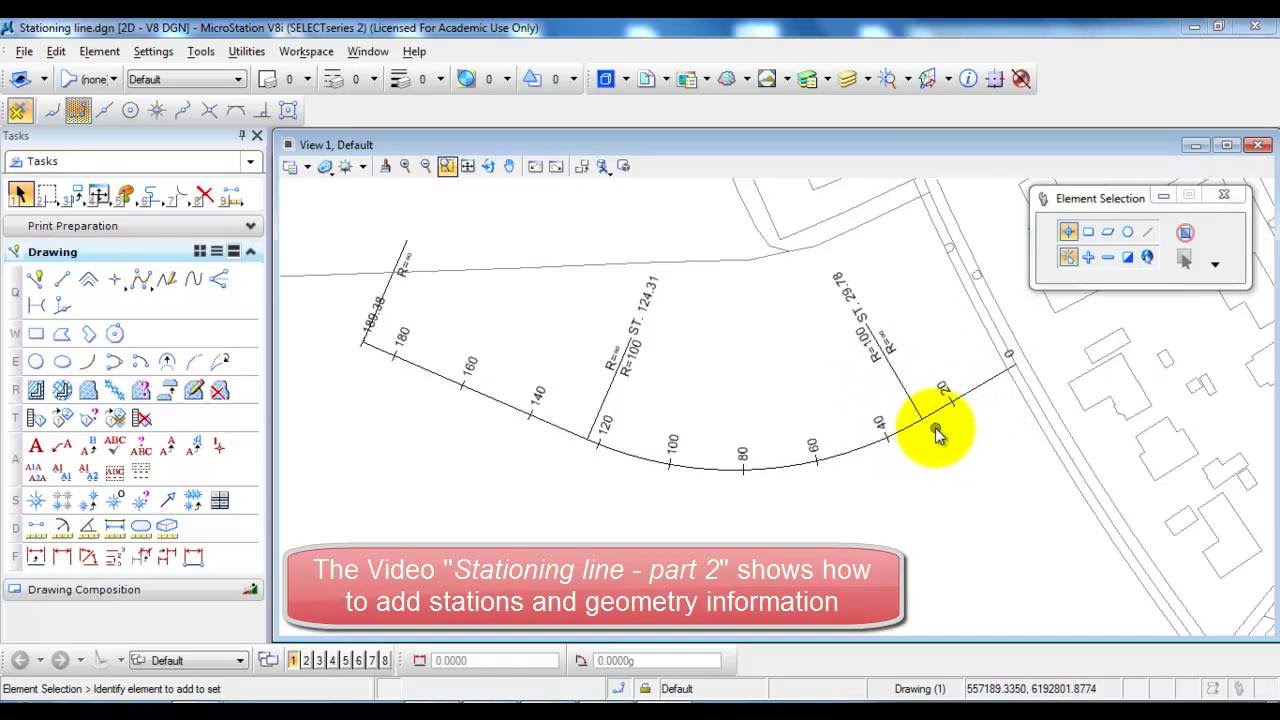Select the Block selection method
Viewport: 1280px width, 720px height.
coord(1088,232)
